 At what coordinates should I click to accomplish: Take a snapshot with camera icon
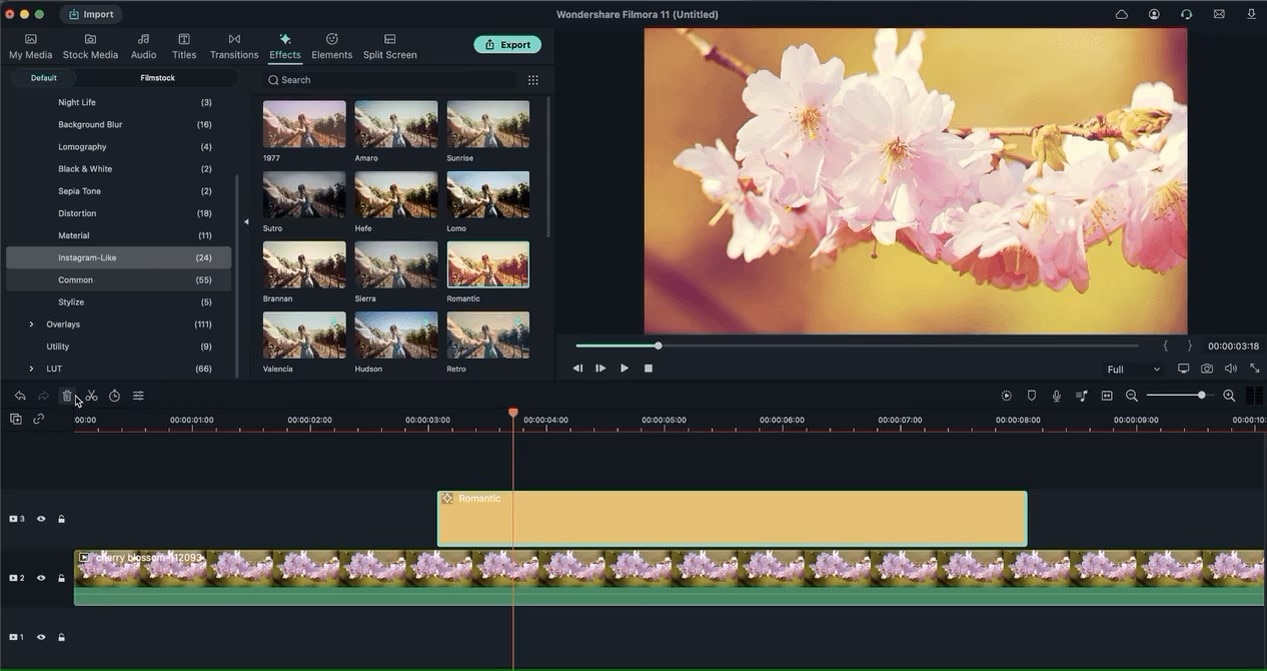1207,369
